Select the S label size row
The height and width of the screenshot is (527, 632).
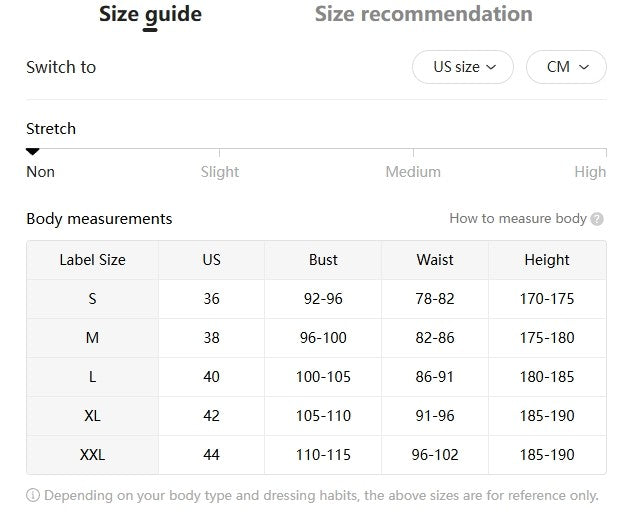pyautogui.click(x=92, y=299)
